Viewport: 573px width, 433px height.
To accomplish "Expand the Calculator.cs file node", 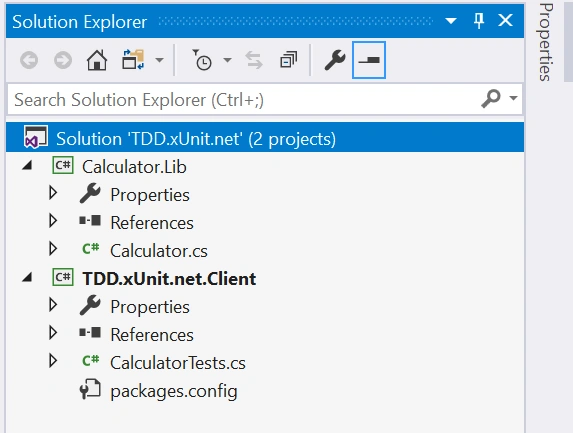I will (x=53, y=248).
